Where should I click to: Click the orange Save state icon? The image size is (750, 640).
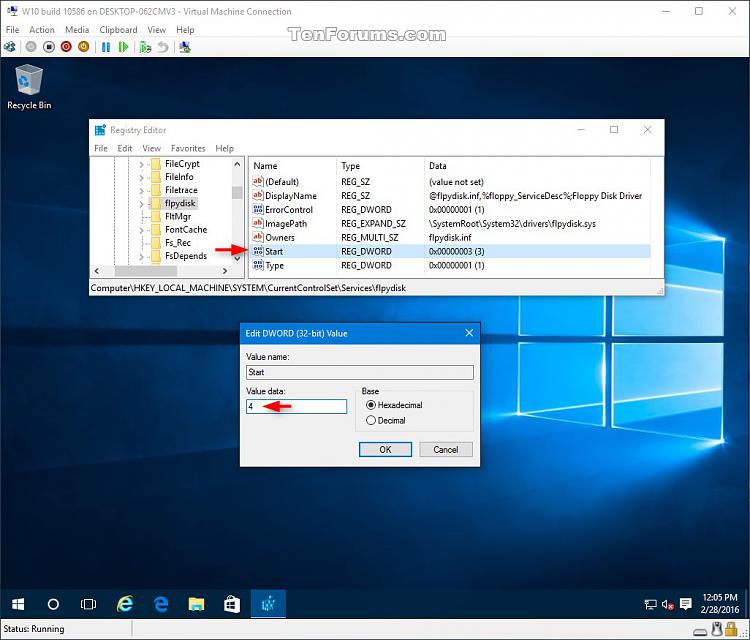point(84,47)
